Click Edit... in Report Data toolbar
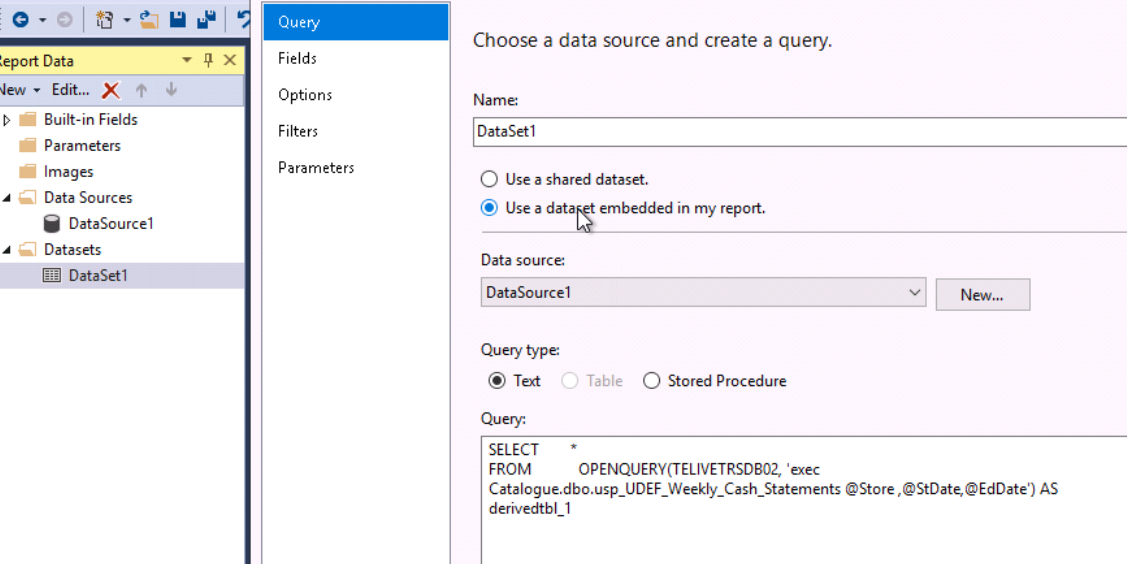Viewport: 1127px width, 564px height. [x=70, y=90]
